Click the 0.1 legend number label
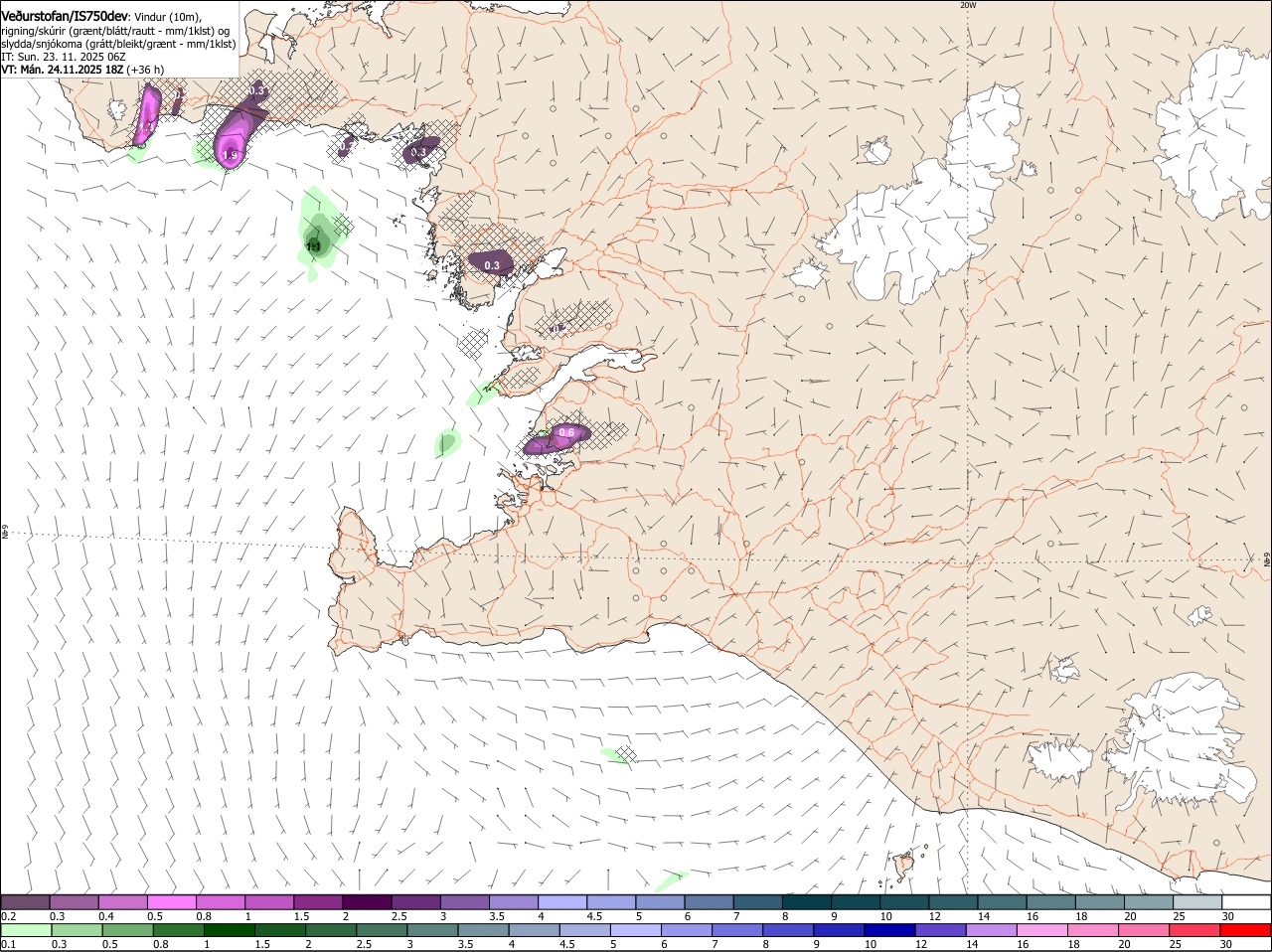 tap(8, 944)
